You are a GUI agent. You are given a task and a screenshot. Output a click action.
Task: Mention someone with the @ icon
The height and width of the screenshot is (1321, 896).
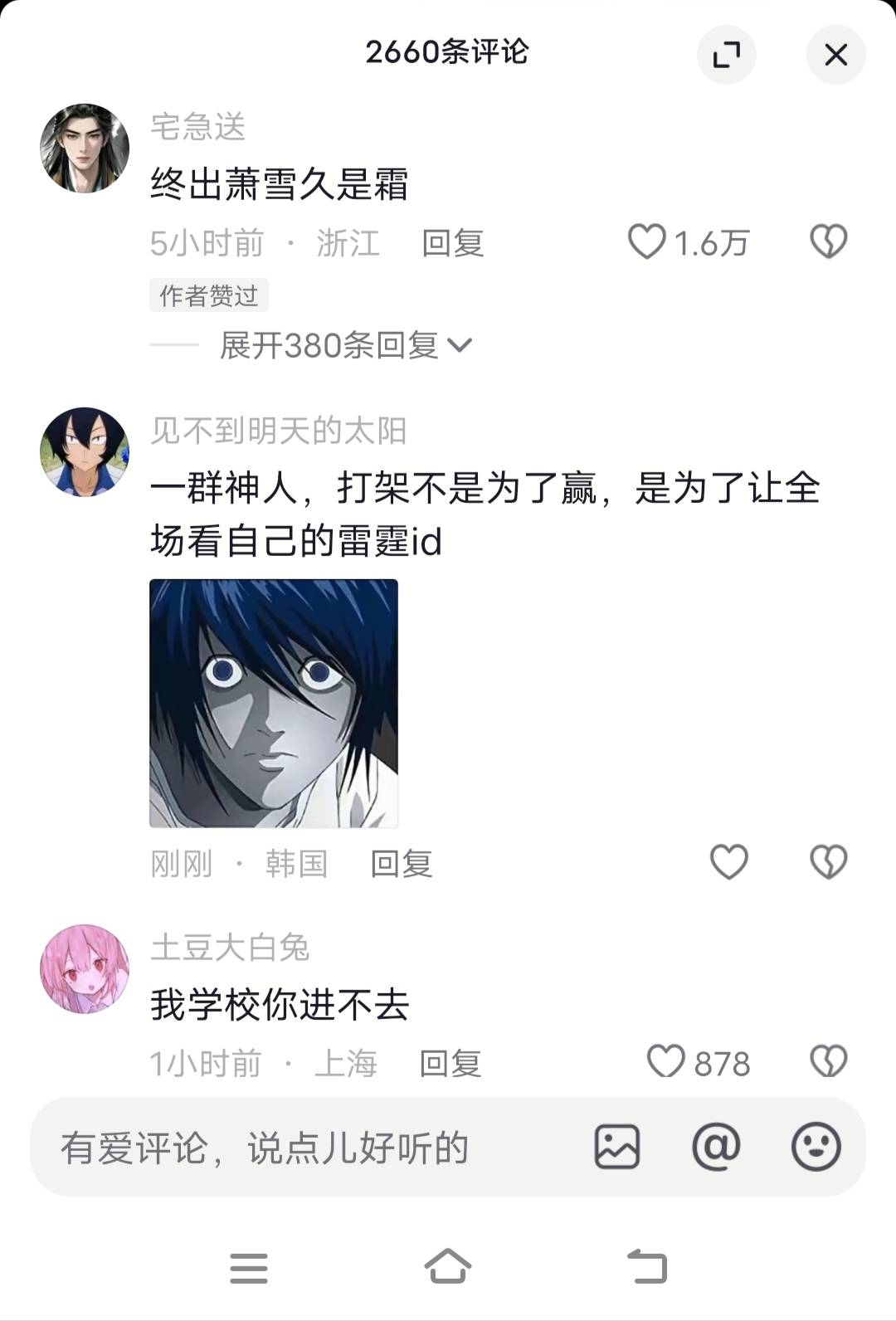tap(716, 1148)
